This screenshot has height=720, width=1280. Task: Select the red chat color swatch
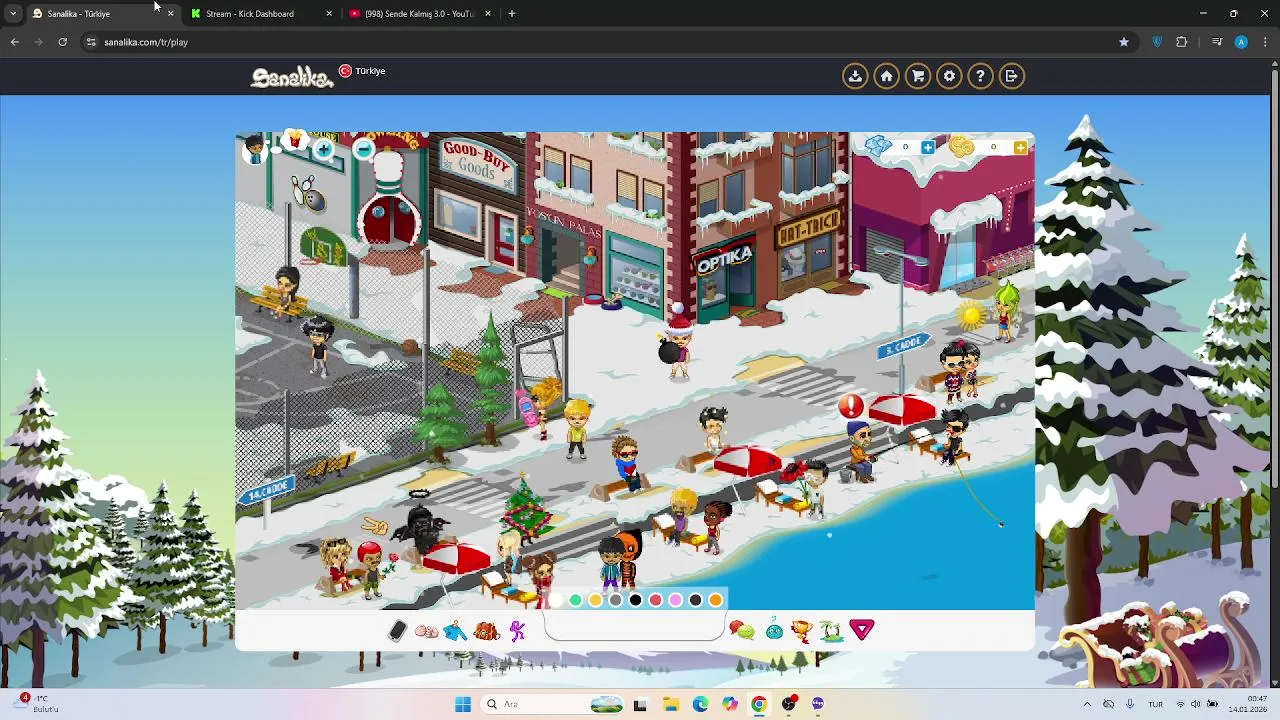pos(656,600)
